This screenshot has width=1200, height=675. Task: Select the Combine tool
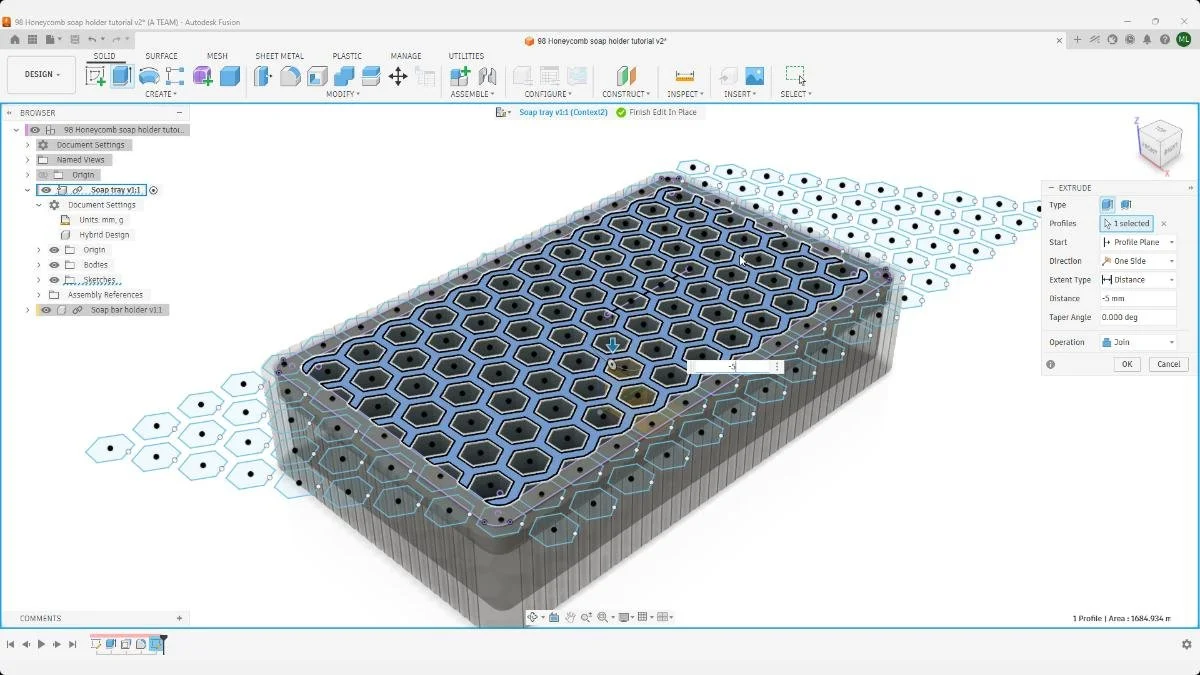[344, 76]
